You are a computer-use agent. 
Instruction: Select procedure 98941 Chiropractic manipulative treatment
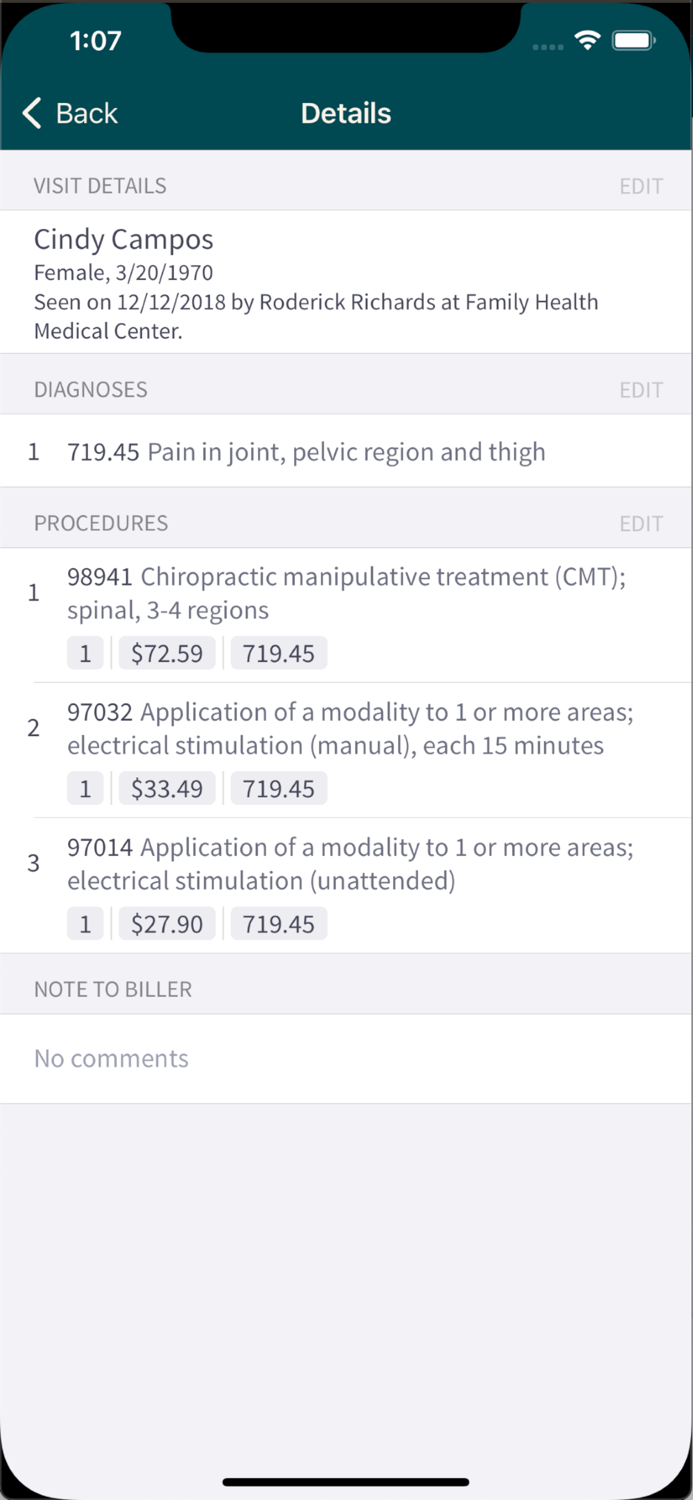346,593
